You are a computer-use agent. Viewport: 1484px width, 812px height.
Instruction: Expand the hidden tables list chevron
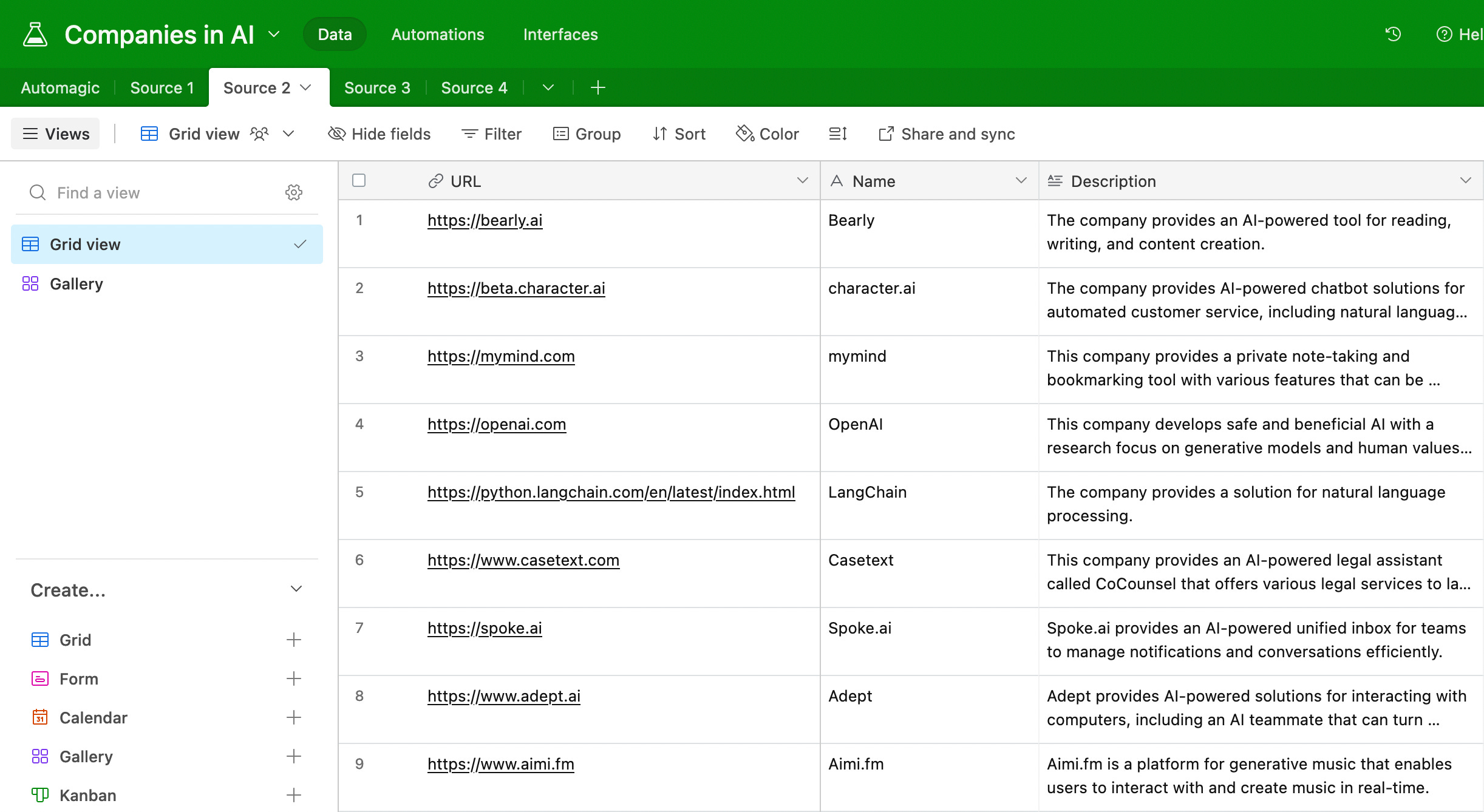pos(548,87)
